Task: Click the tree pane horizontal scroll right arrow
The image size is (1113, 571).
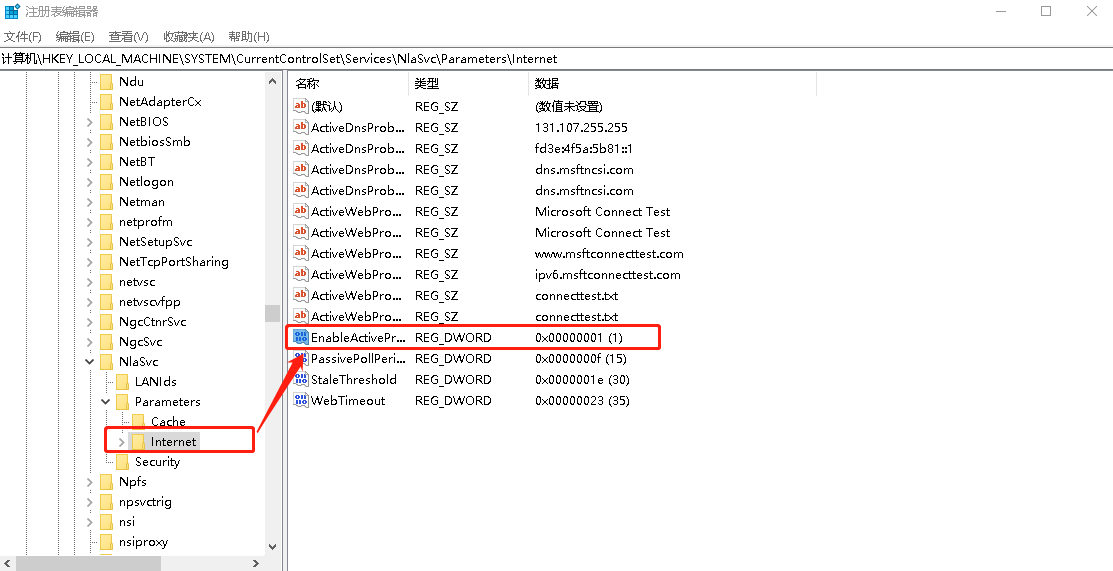Action: coord(256,564)
